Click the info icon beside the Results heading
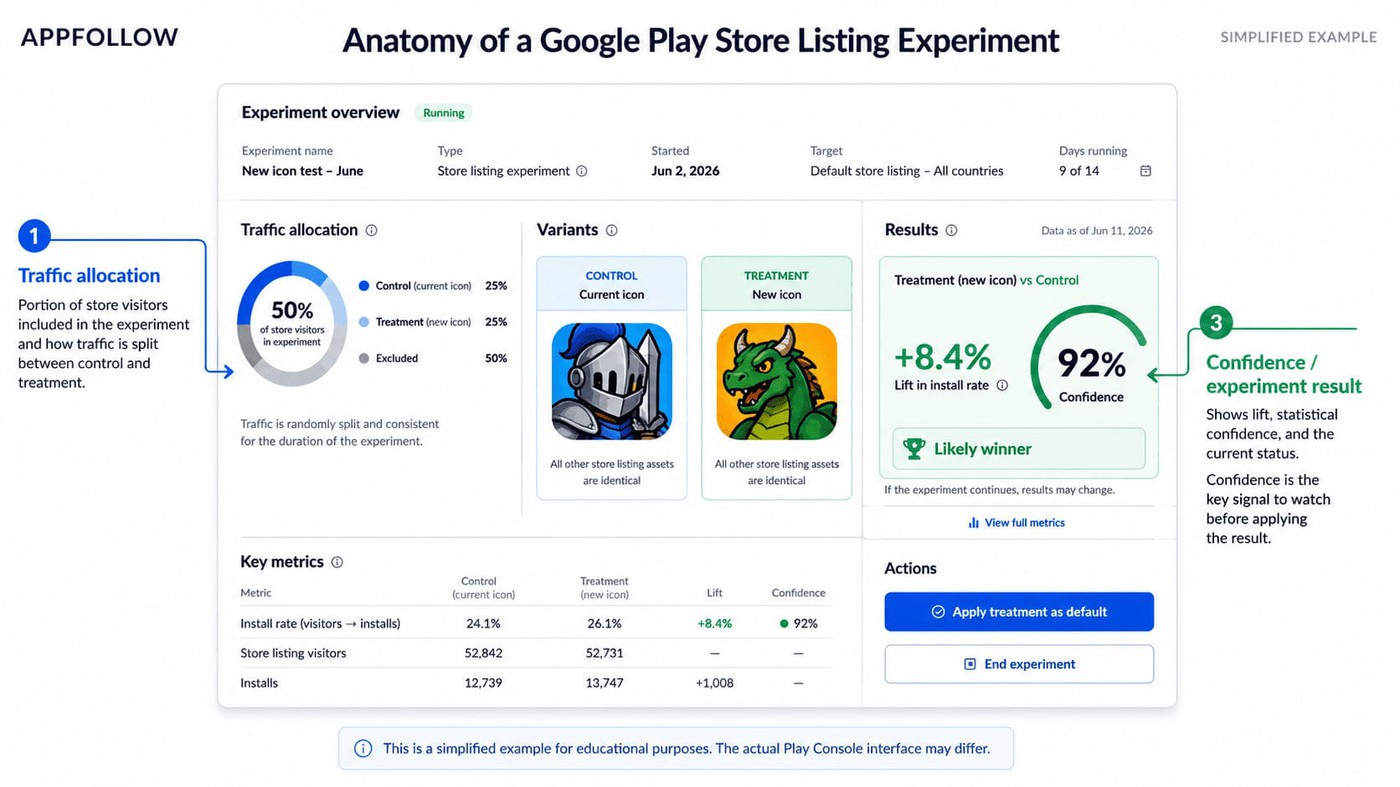The image size is (1400, 787). pyautogui.click(x=951, y=230)
